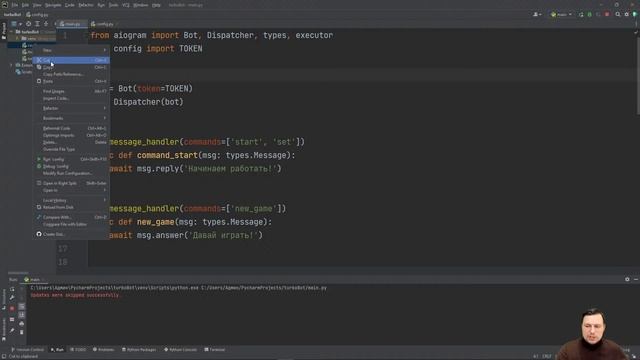Open the VCS menu in menu bar

point(126,5)
